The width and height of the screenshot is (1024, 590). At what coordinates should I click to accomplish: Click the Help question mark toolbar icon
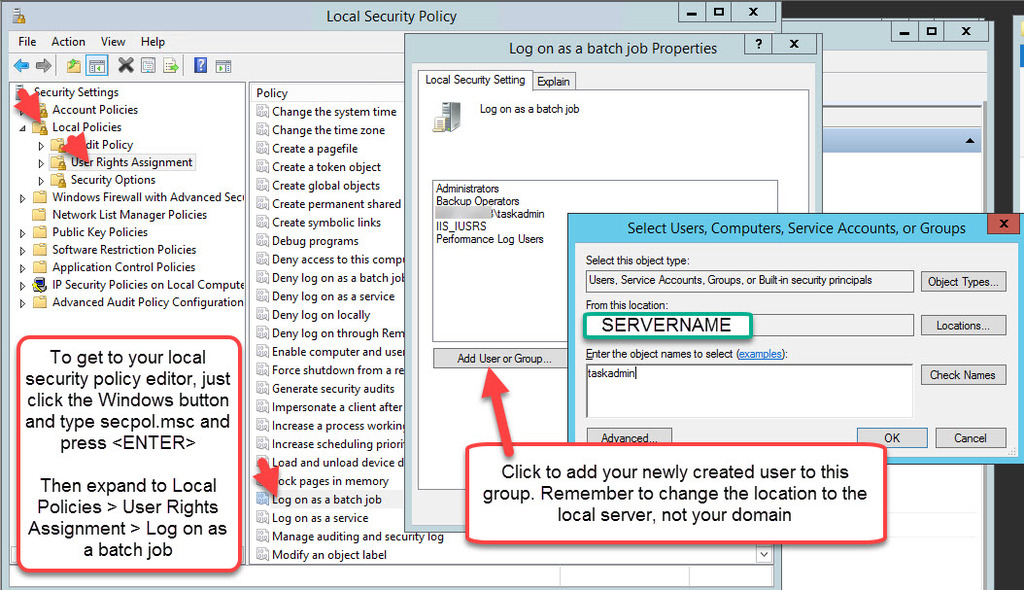click(199, 65)
